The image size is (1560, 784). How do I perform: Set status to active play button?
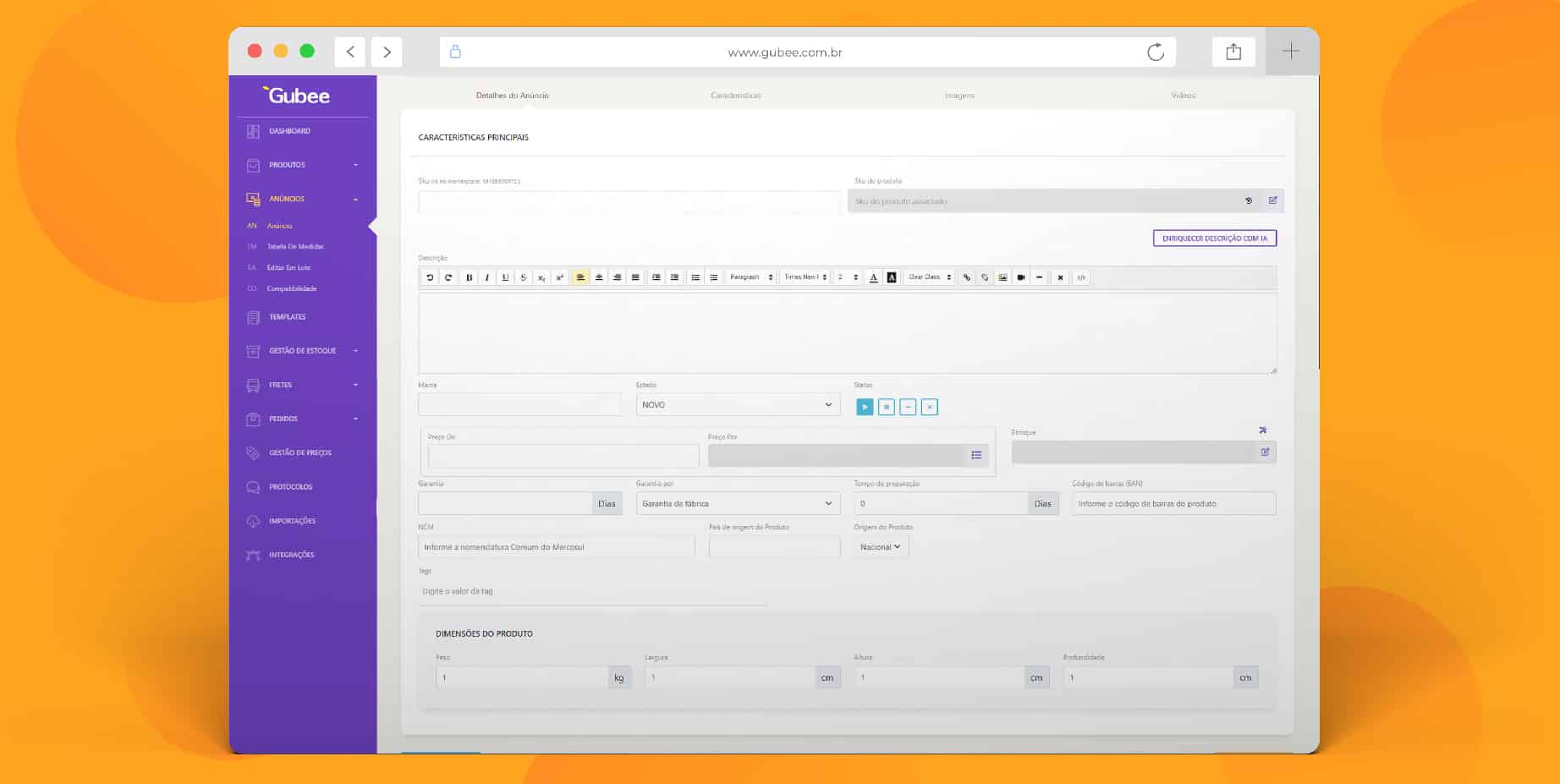pyautogui.click(x=865, y=407)
